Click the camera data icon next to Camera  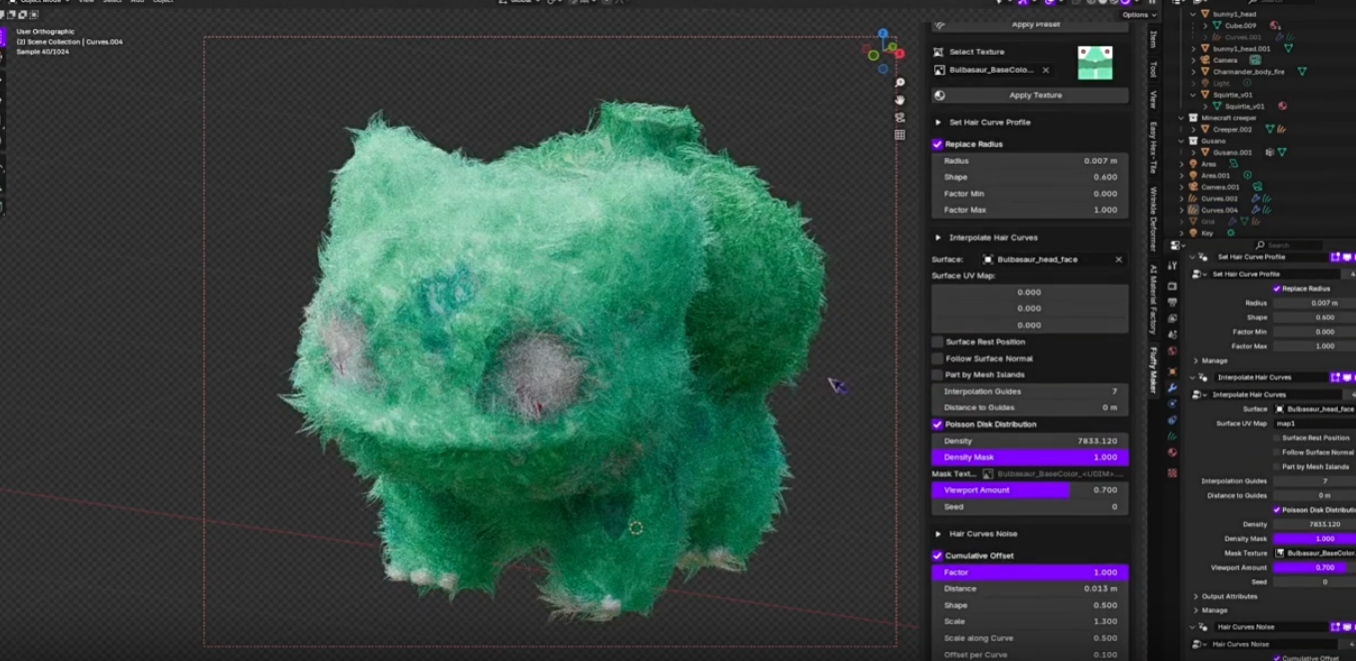(x=1255, y=60)
